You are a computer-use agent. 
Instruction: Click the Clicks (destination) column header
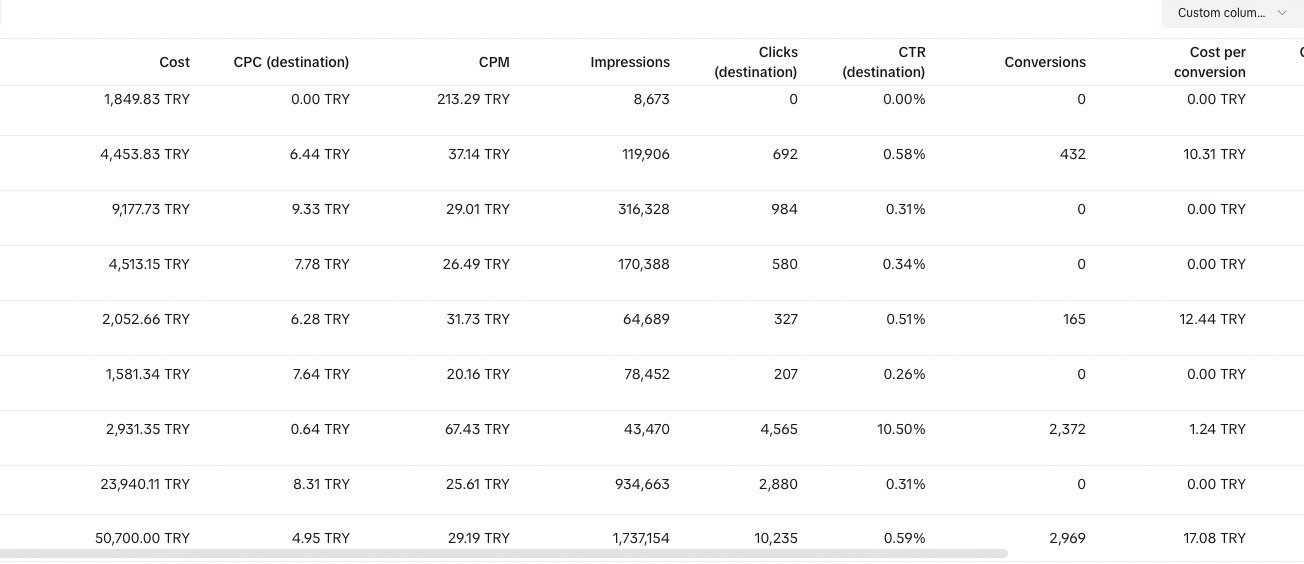pyautogui.click(x=763, y=62)
